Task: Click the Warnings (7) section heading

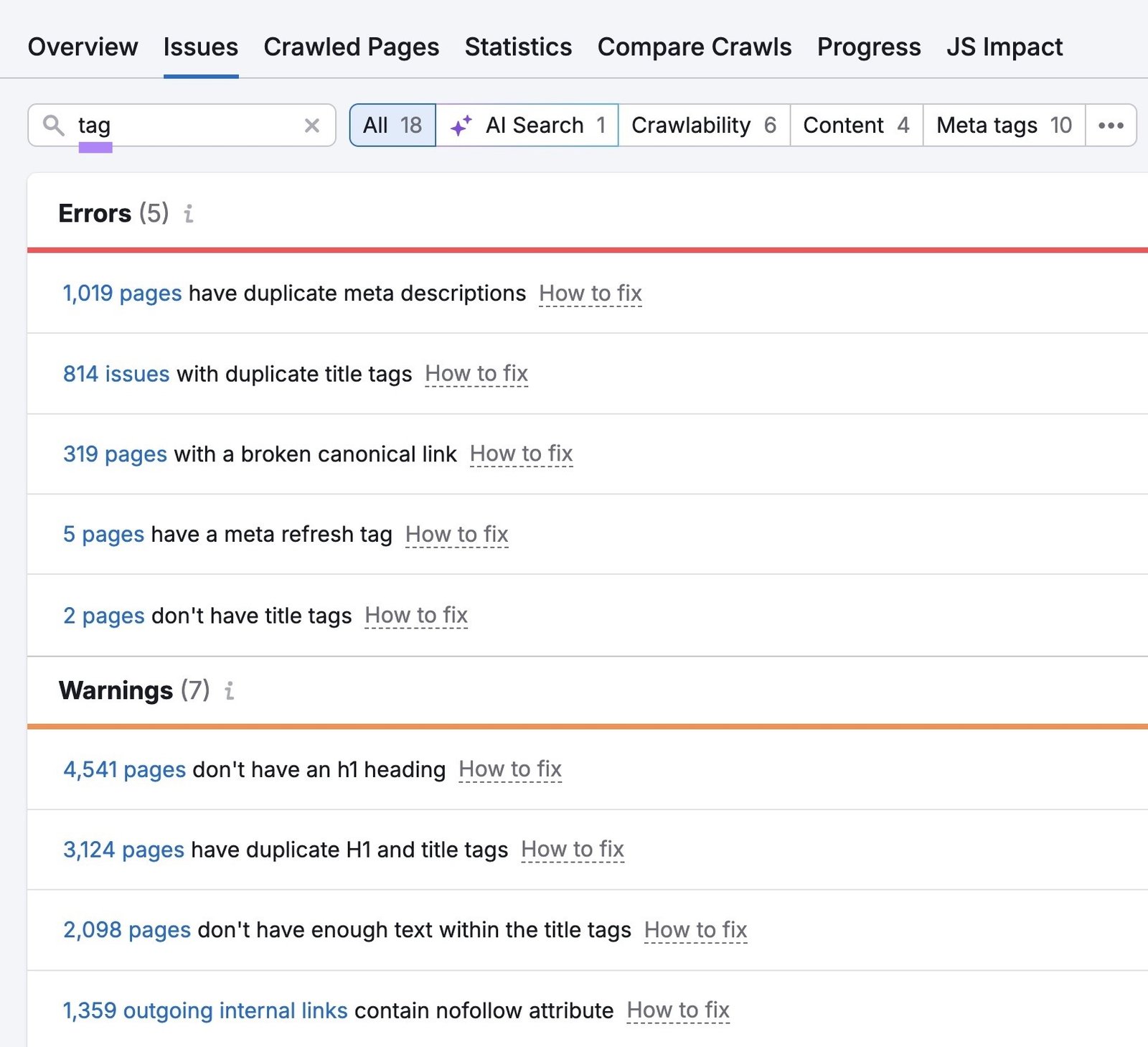Action: pyautogui.click(x=134, y=690)
